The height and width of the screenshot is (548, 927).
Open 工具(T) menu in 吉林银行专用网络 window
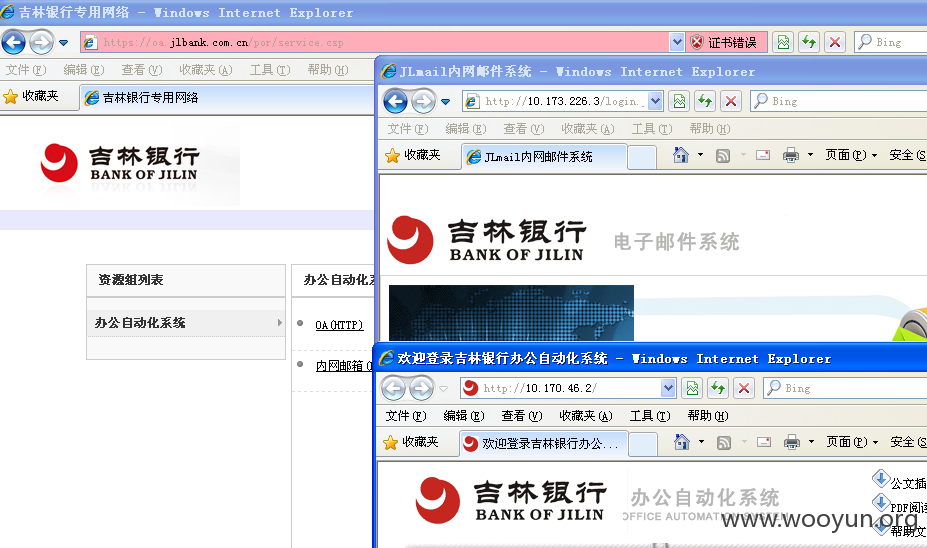pos(270,70)
